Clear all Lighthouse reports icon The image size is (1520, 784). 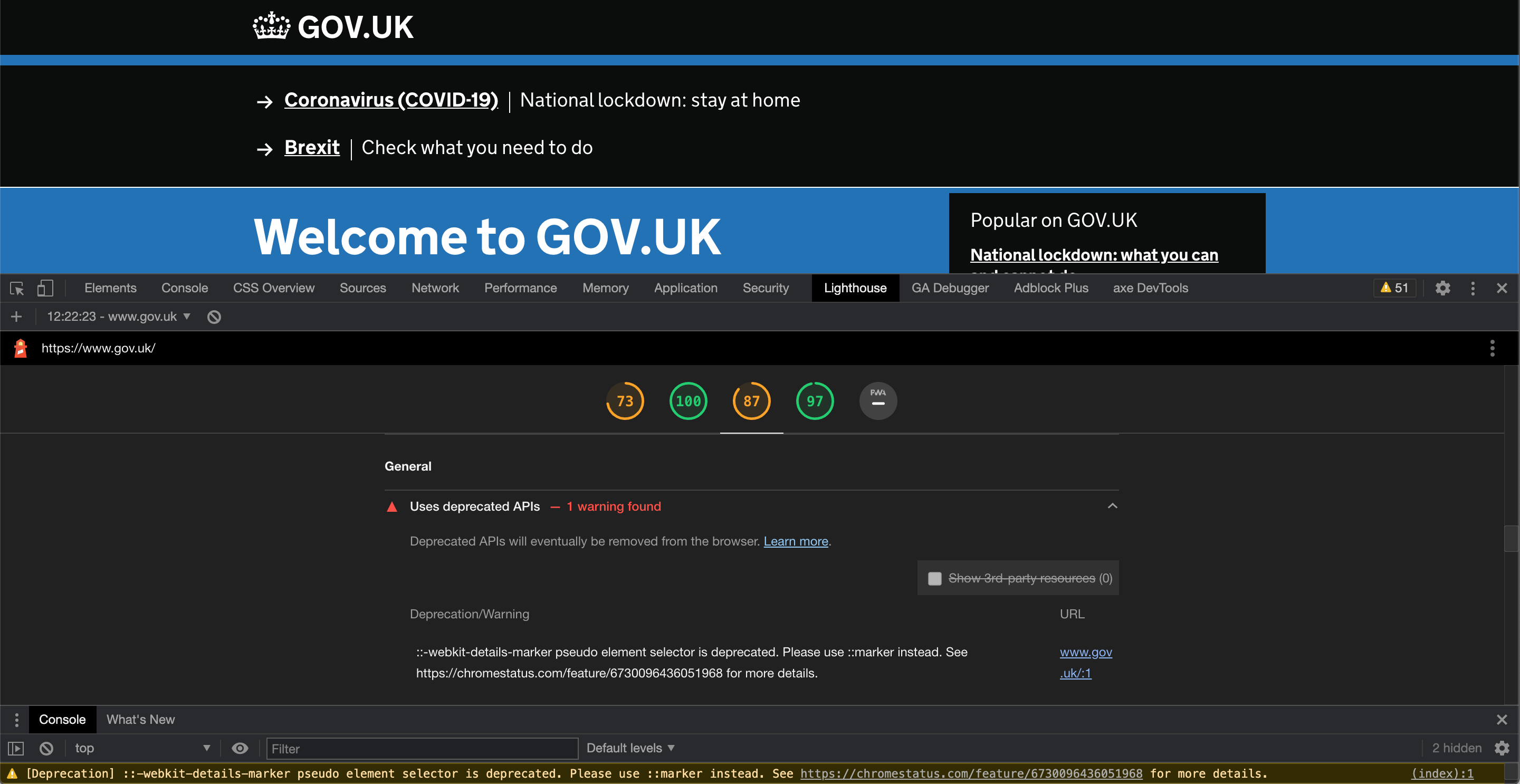(214, 317)
